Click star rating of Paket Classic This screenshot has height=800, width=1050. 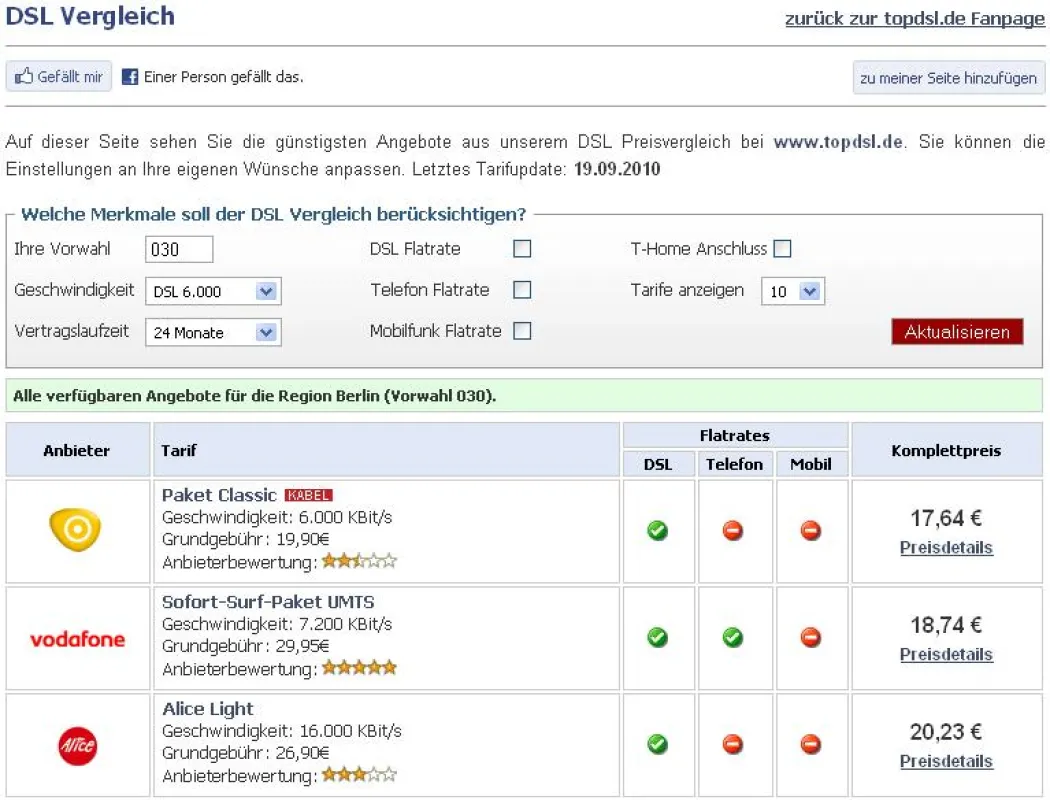[360, 561]
